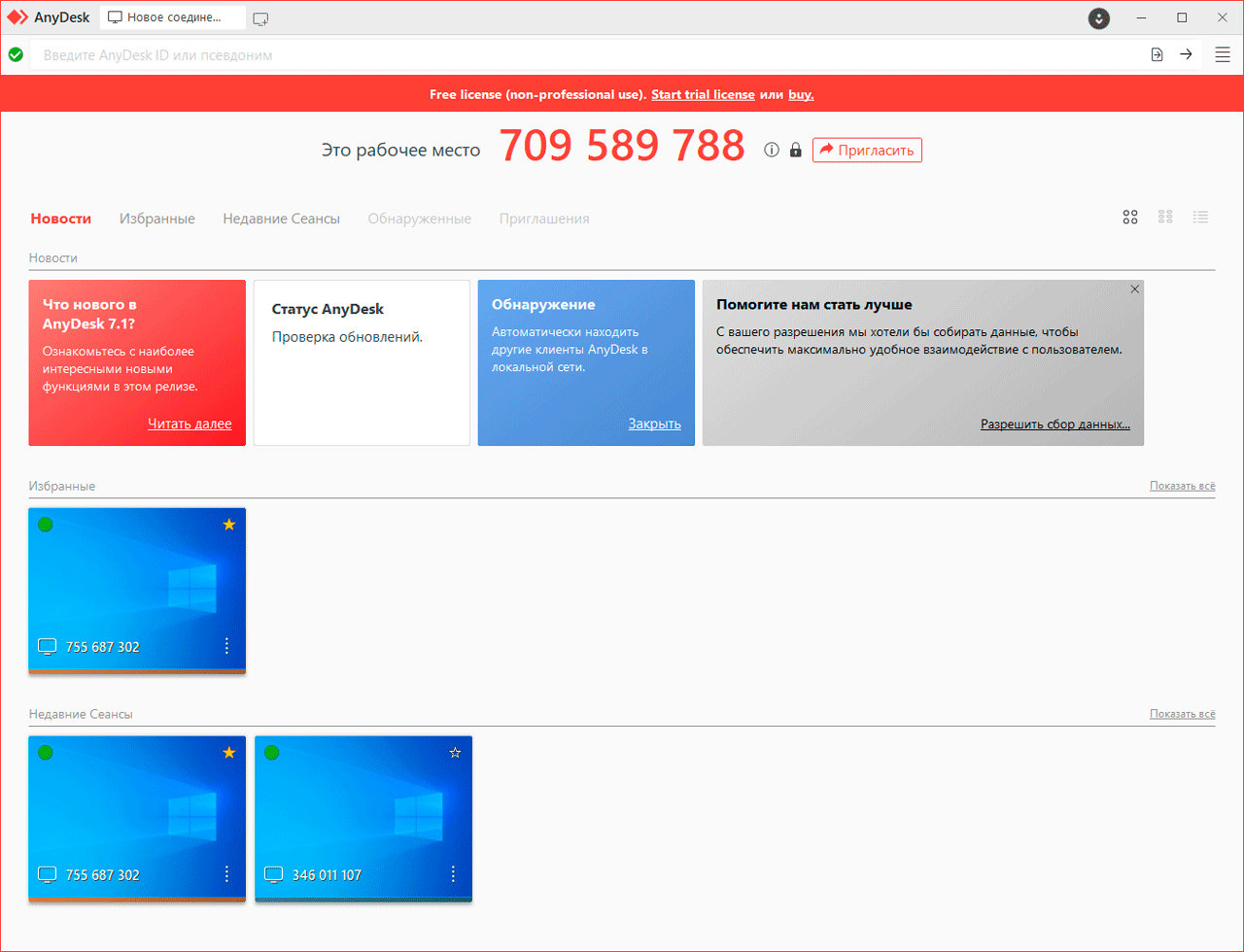Click the "Что нового в AnyDesk 7.1?" heading

(x=89, y=313)
